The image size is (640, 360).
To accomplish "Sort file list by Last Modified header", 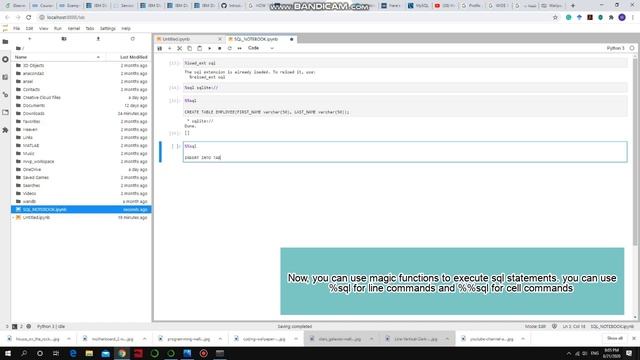I will pos(129,57).
